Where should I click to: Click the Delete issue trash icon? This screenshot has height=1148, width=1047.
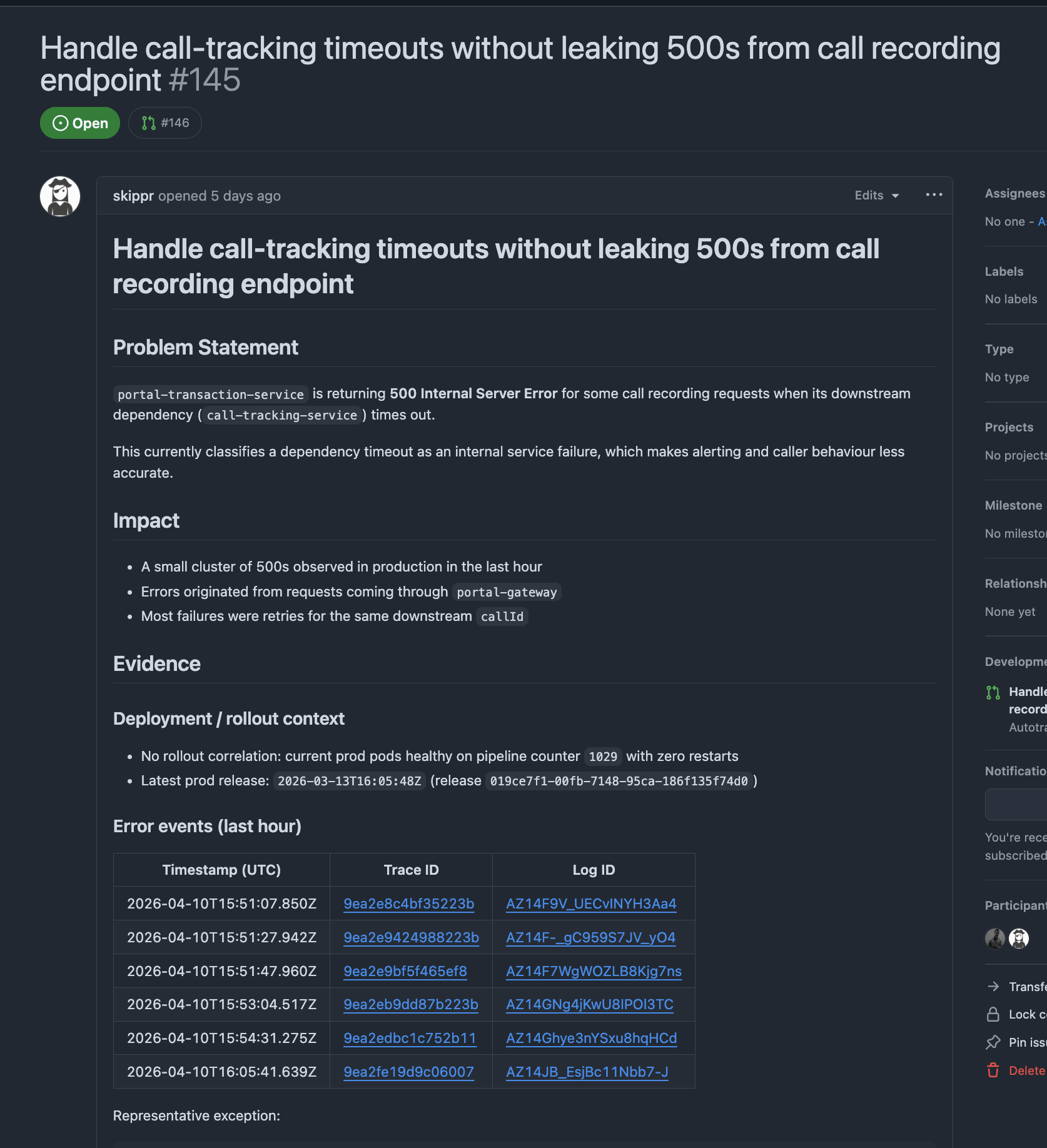[x=993, y=1070]
